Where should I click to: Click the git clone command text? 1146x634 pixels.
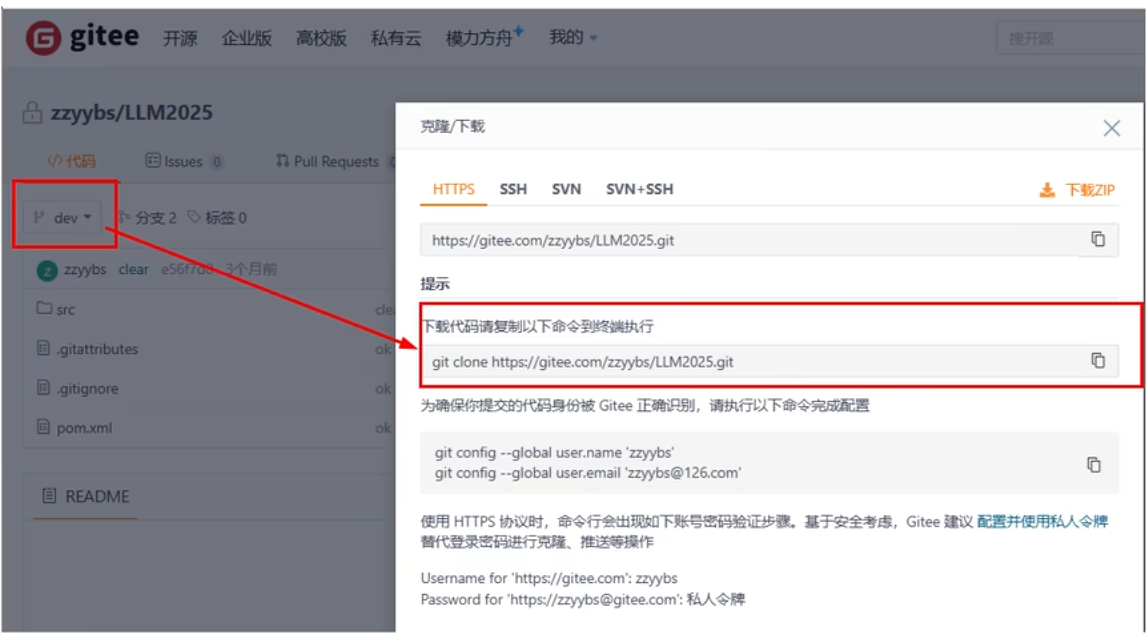pyautogui.click(x=583, y=361)
